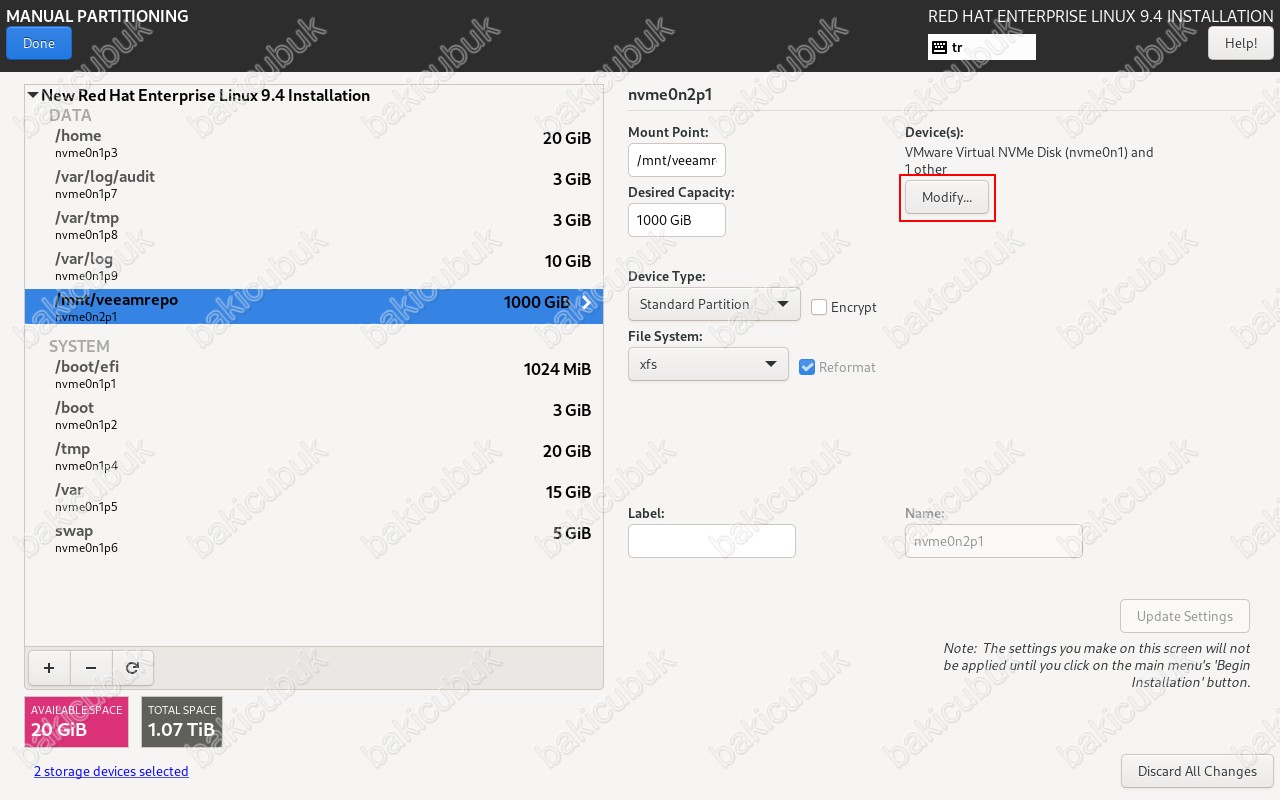
Task: Click Discard All Changes button
Action: (1197, 771)
